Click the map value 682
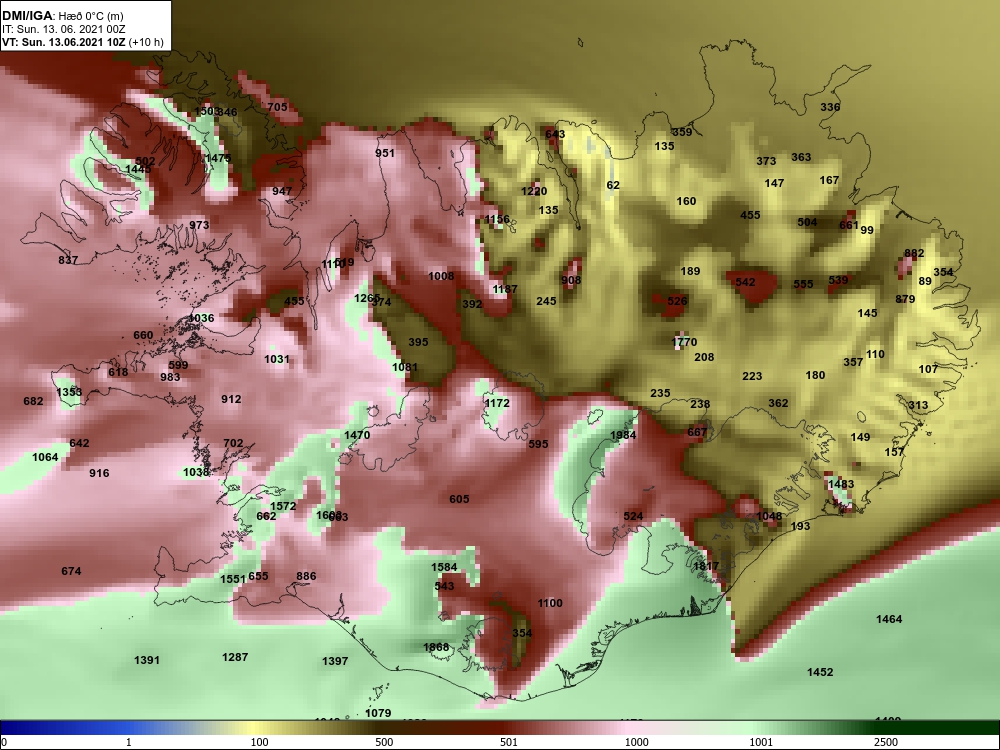 (x=33, y=401)
